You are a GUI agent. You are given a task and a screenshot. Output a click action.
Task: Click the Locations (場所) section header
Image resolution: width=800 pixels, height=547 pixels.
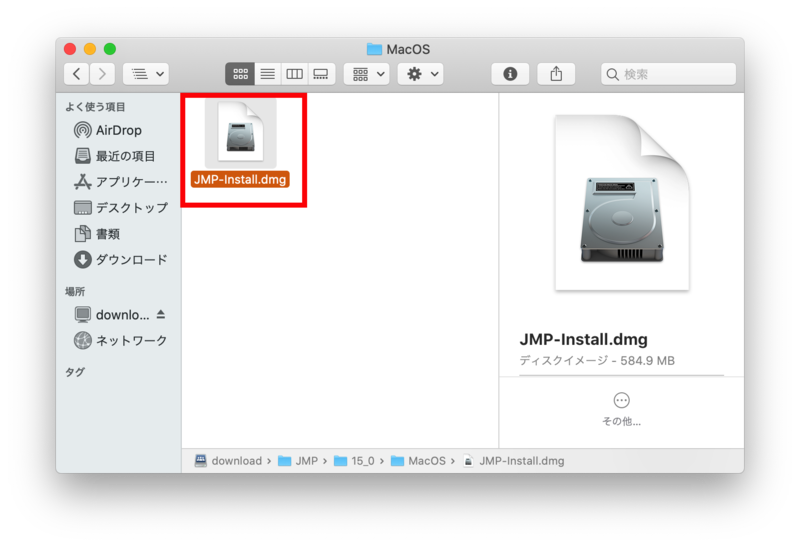pyautogui.click(x=75, y=291)
